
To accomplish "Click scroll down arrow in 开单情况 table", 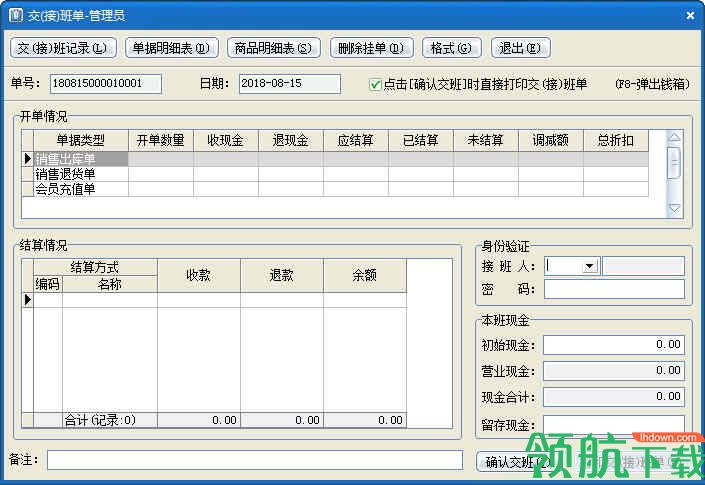I will pos(674,209).
